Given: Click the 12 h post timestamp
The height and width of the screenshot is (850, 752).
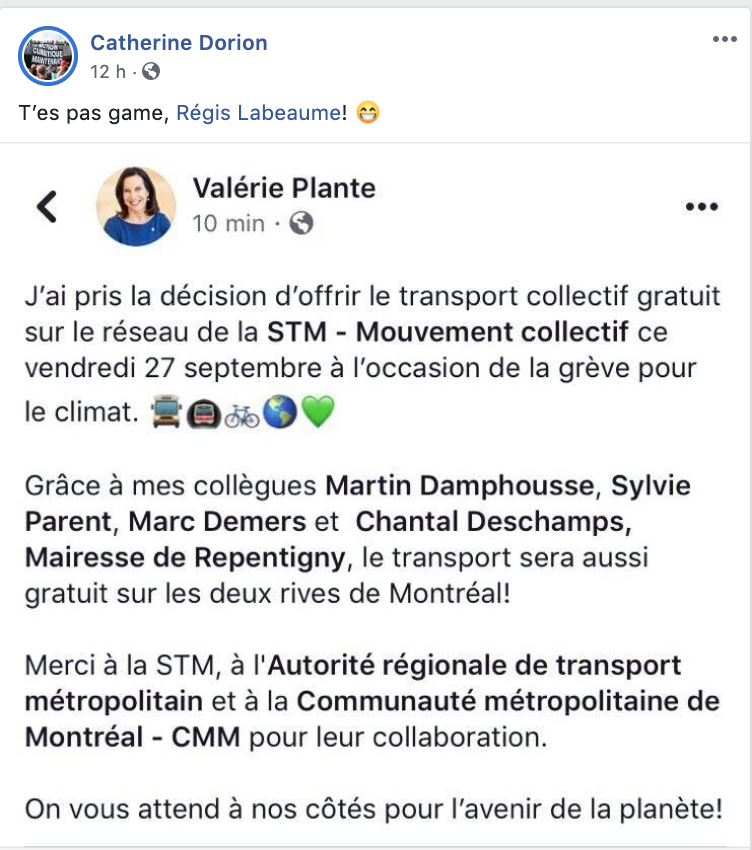Looking at the screenshot, I should coord(108,72).
